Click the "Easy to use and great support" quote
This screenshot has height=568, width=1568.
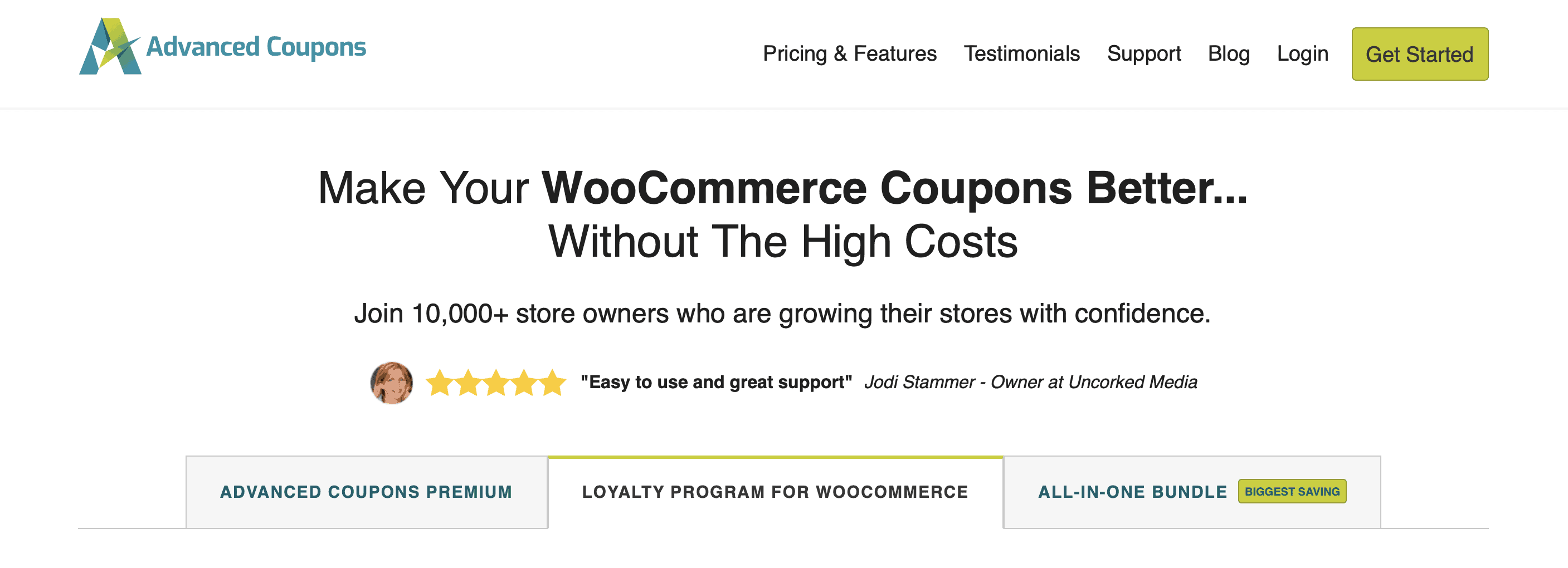tap(716, 382)
